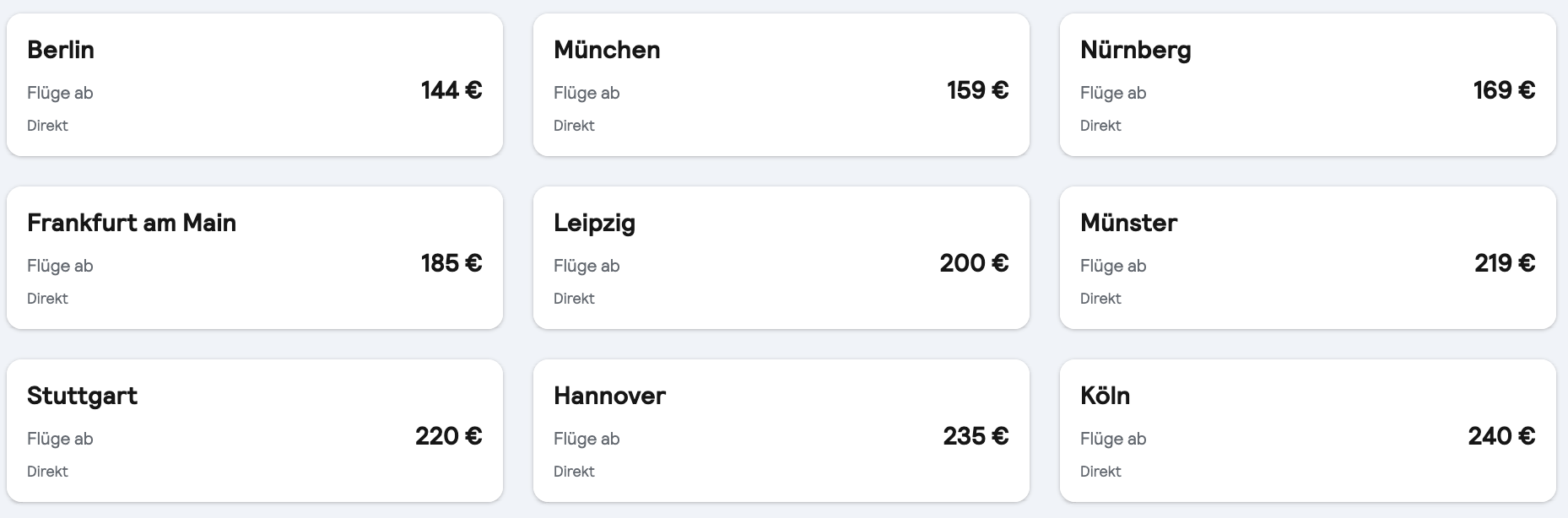1568x518 pixels.
Task: Click Flüge ab text on Stuttgart card
Action: coord(60,439)
